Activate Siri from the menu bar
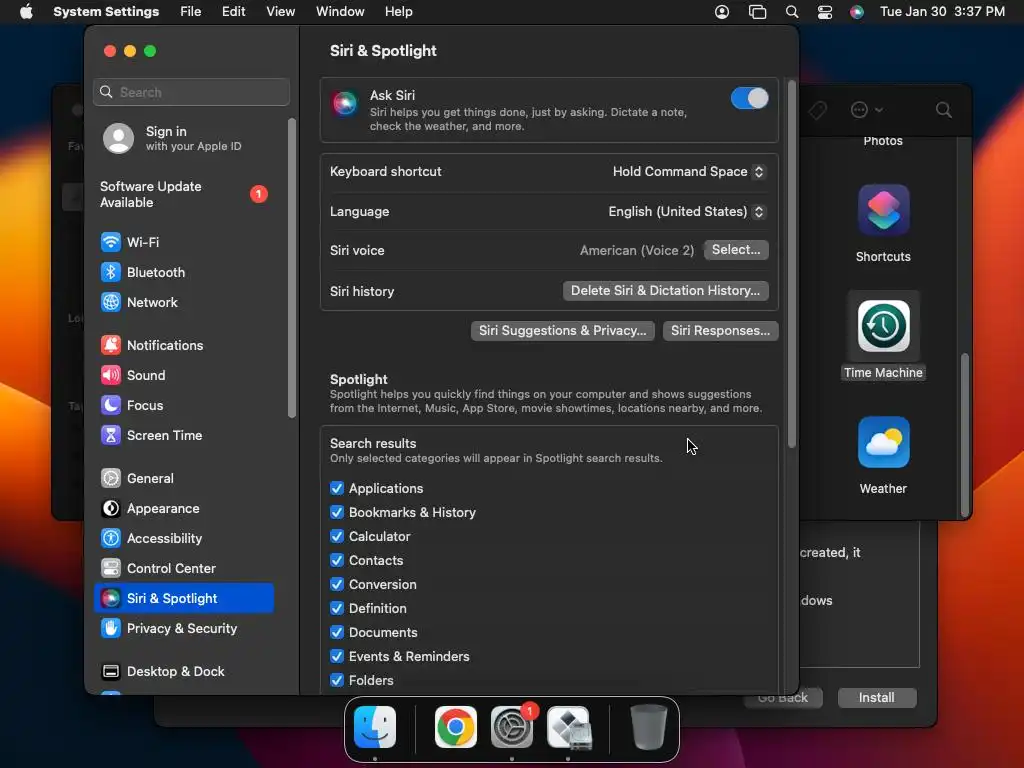This screenshot has height=768, width=1024. [857, 12]
